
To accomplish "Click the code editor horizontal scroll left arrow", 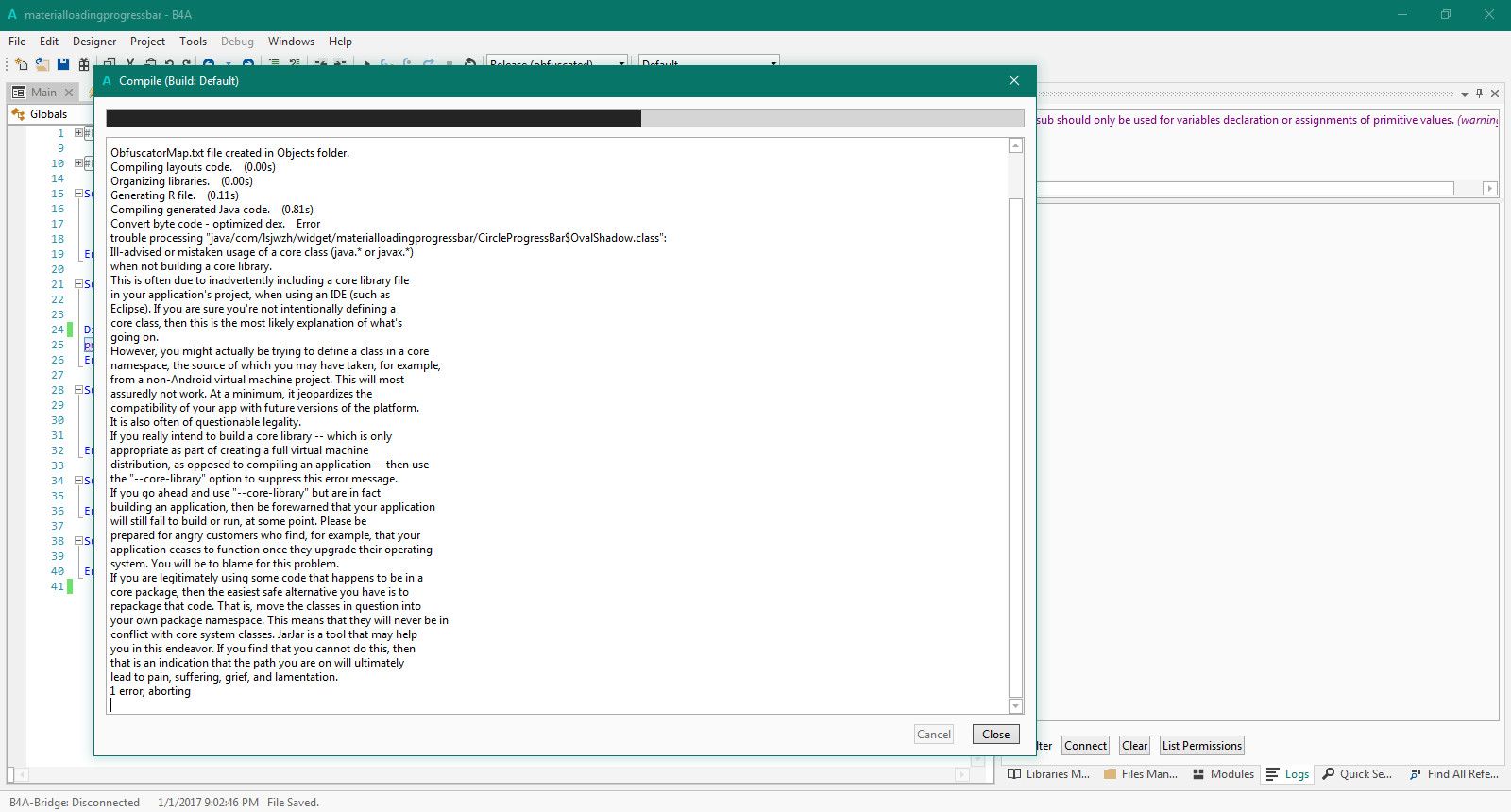I will (20, 775).
